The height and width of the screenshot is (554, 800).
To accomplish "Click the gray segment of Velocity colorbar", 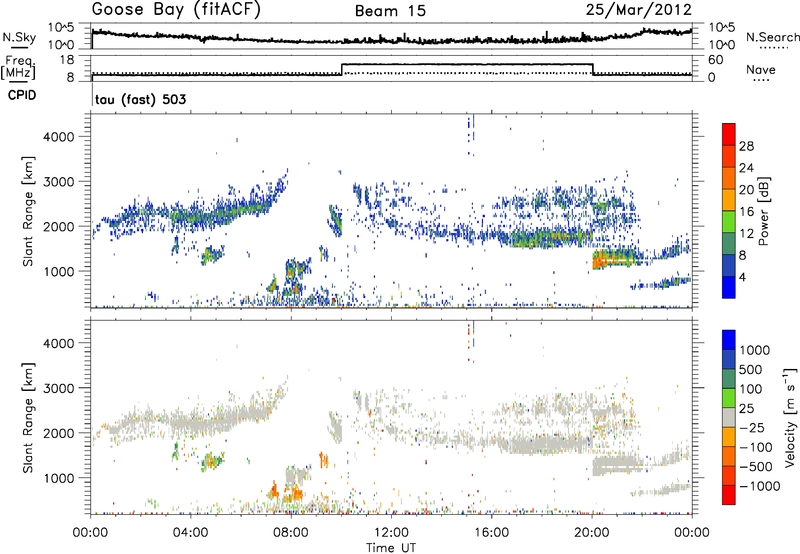I will pos(729,417).
